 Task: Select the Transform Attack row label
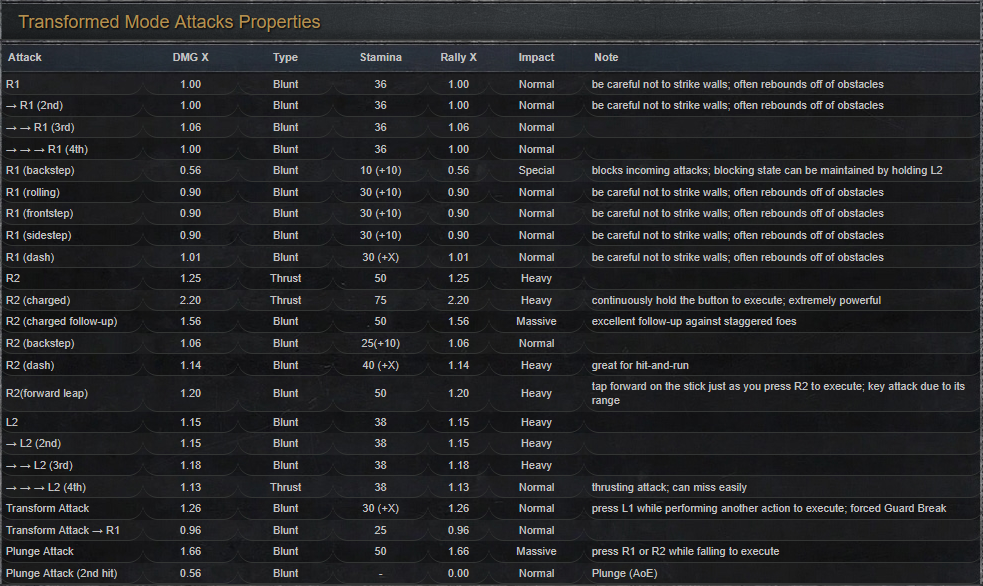48,508
